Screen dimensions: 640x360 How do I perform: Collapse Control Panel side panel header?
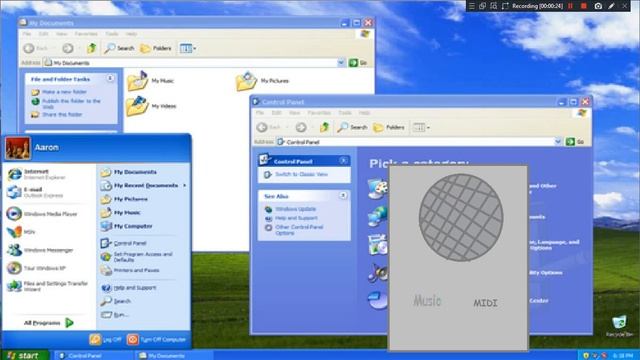point(343,161)
